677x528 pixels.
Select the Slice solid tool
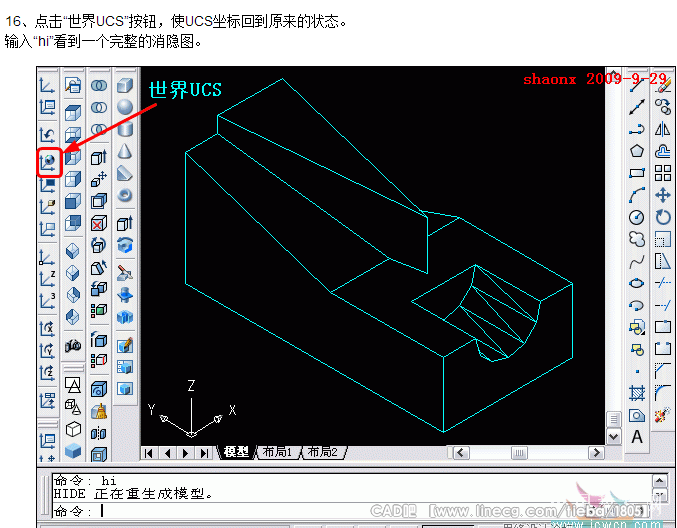pyautogui.click(x=125, y=273)
